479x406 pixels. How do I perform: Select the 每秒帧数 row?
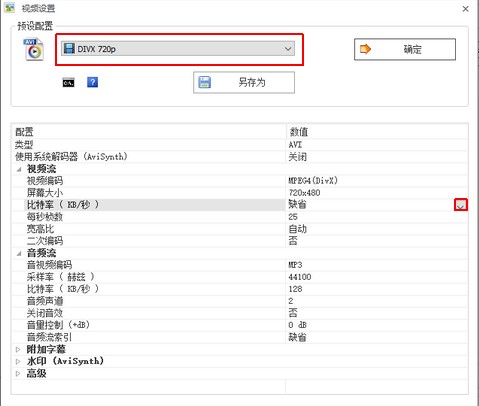click(x=240, y=217)
